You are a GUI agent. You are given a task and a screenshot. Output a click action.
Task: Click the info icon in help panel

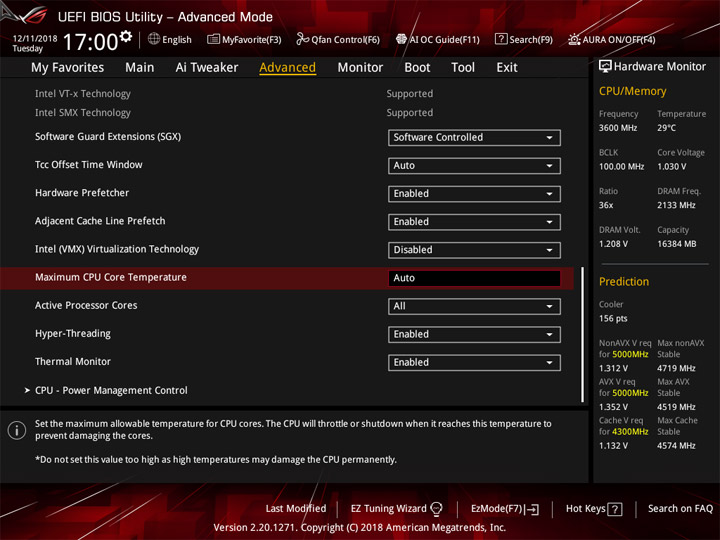[17, 430]
